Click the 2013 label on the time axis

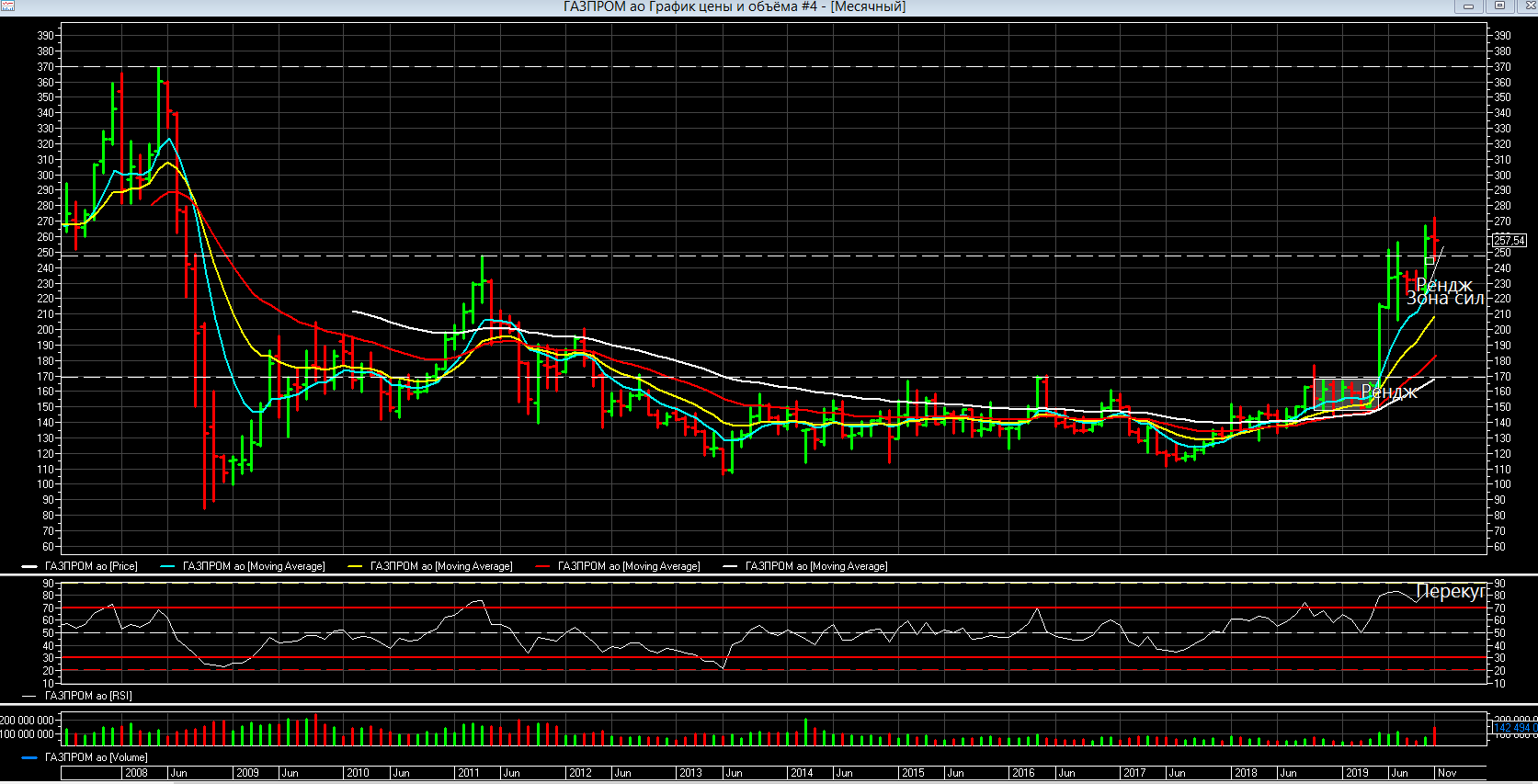pyautogui.click(x=690, y=773)
